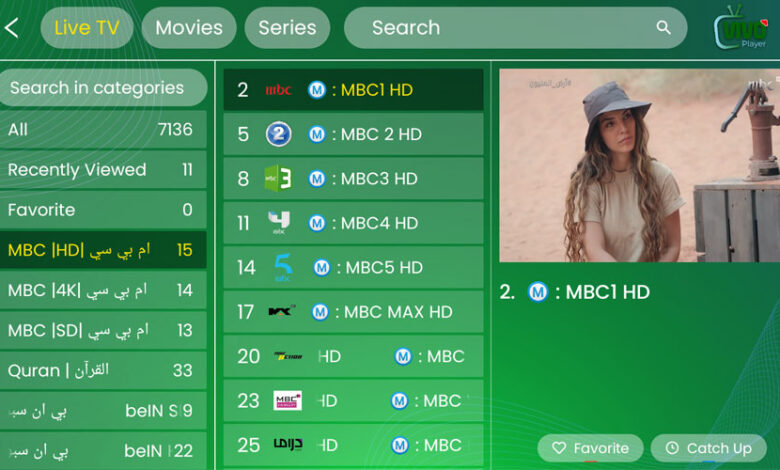Click the back arrow icon
780x470 pixels.
point(12,28)
